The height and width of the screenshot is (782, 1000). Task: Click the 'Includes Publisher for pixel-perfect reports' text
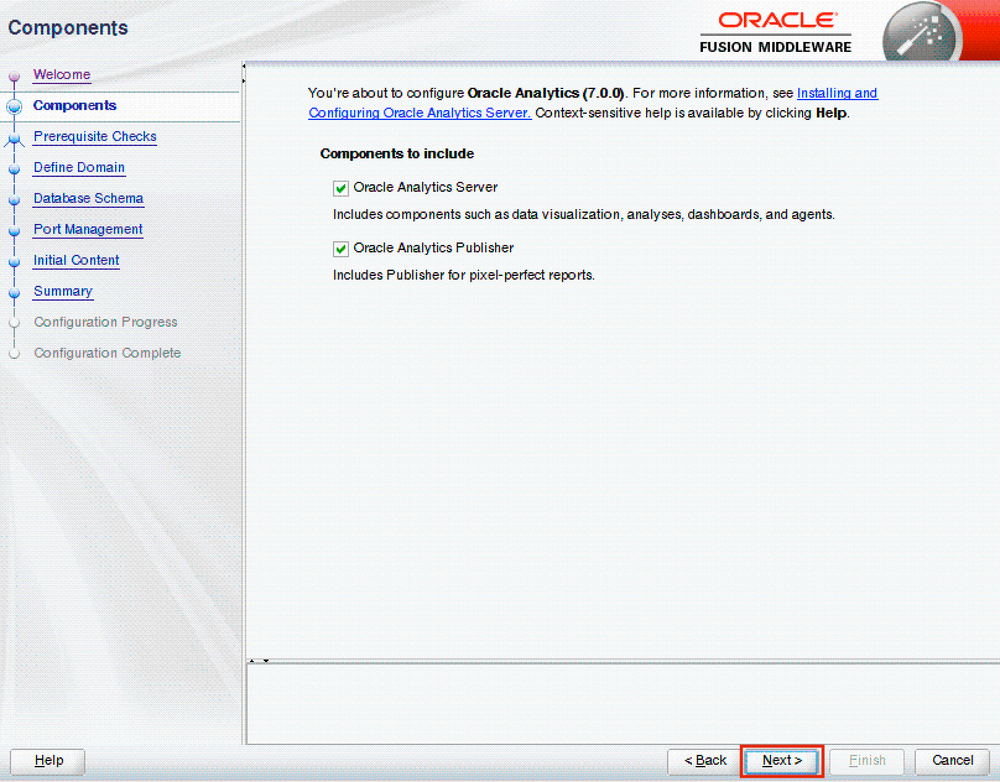(x=464, y=276)
